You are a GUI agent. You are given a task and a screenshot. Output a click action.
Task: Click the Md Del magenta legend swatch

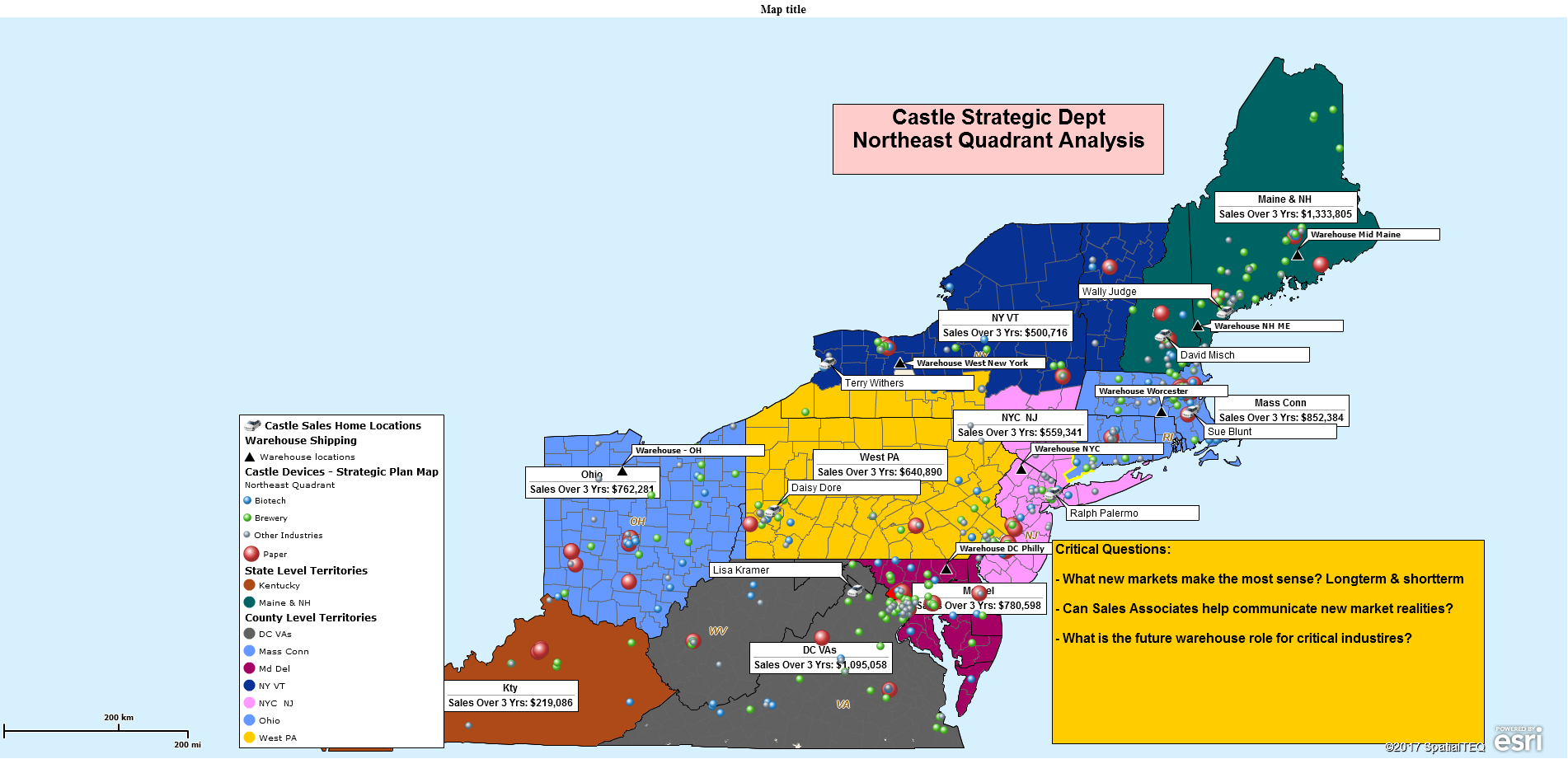(250, 668)
